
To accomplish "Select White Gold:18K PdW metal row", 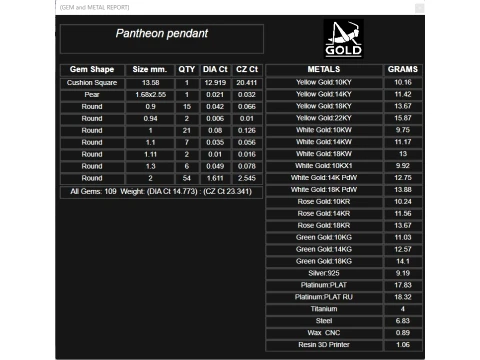I will (x=344, y=190).
